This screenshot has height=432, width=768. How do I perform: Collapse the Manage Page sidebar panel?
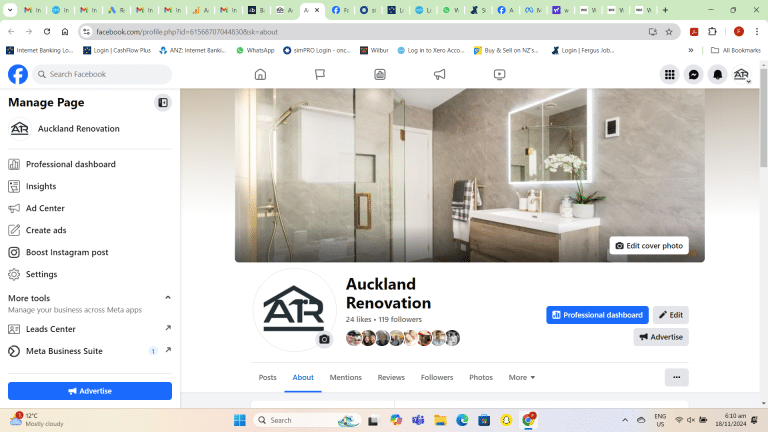(162, 102)
